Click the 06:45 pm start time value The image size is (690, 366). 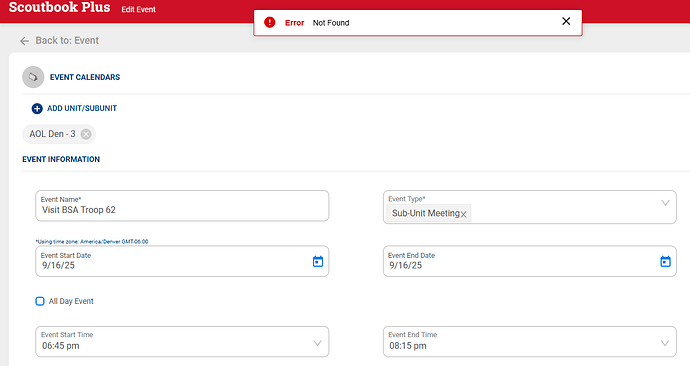(61, 346)
